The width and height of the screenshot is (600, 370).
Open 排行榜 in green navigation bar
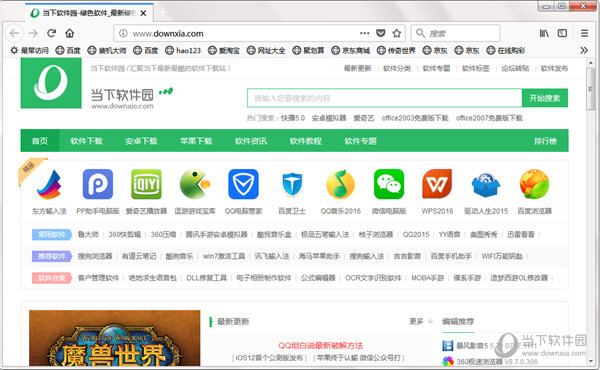pos(545,141)
